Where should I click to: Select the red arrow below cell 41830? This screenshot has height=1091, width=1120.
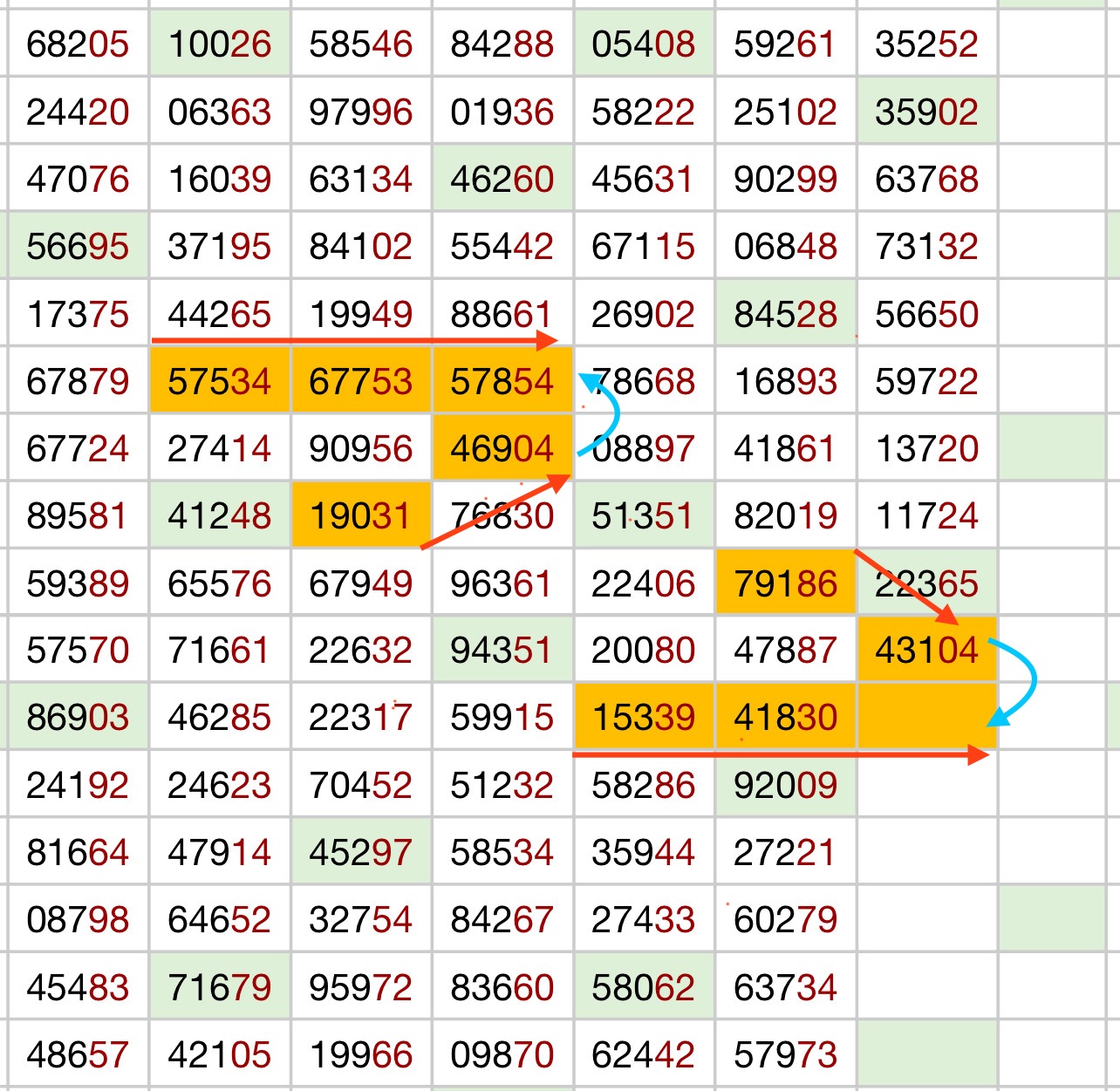tap(779, 754)
